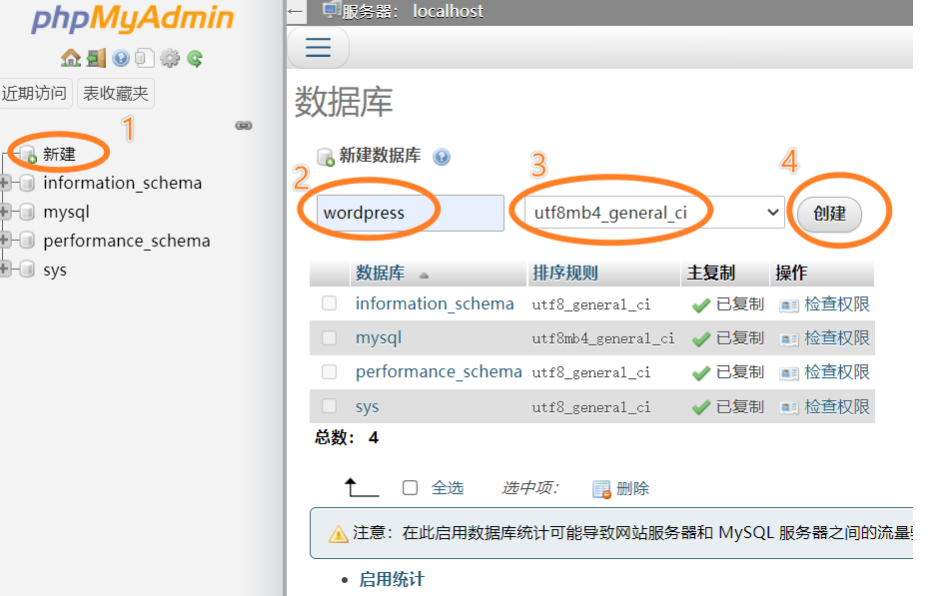Switch to 表收藏夹 tab

tap(115, 94)
